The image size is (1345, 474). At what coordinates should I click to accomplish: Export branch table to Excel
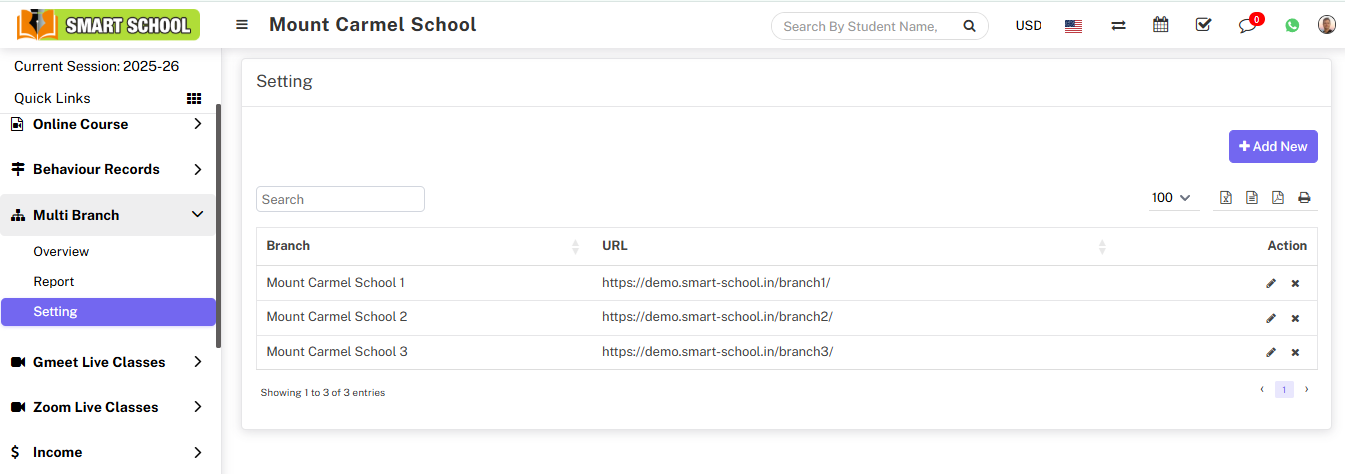point(1225,198)
